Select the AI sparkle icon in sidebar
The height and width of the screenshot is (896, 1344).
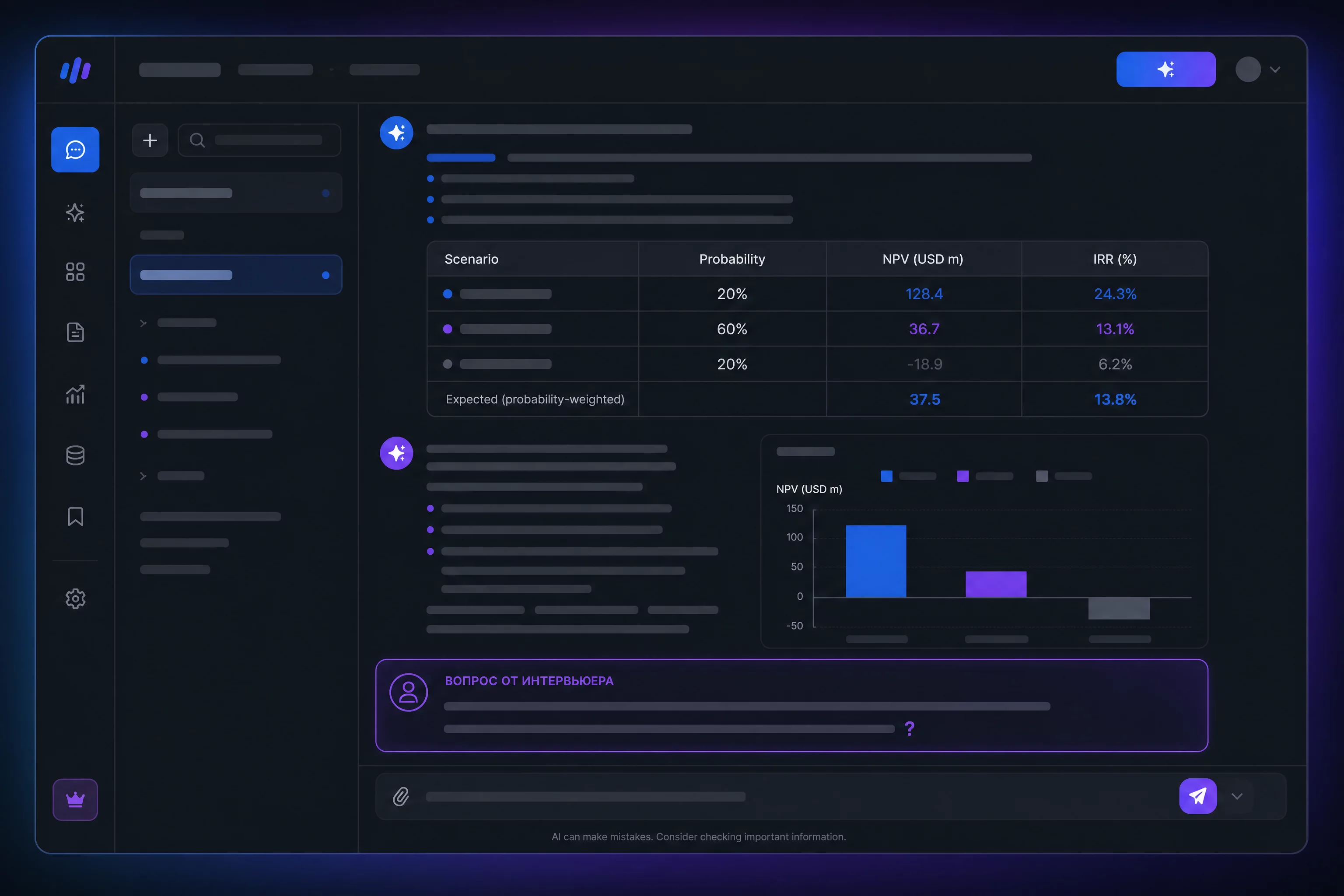pyautogui.click(x=75, y=213)
